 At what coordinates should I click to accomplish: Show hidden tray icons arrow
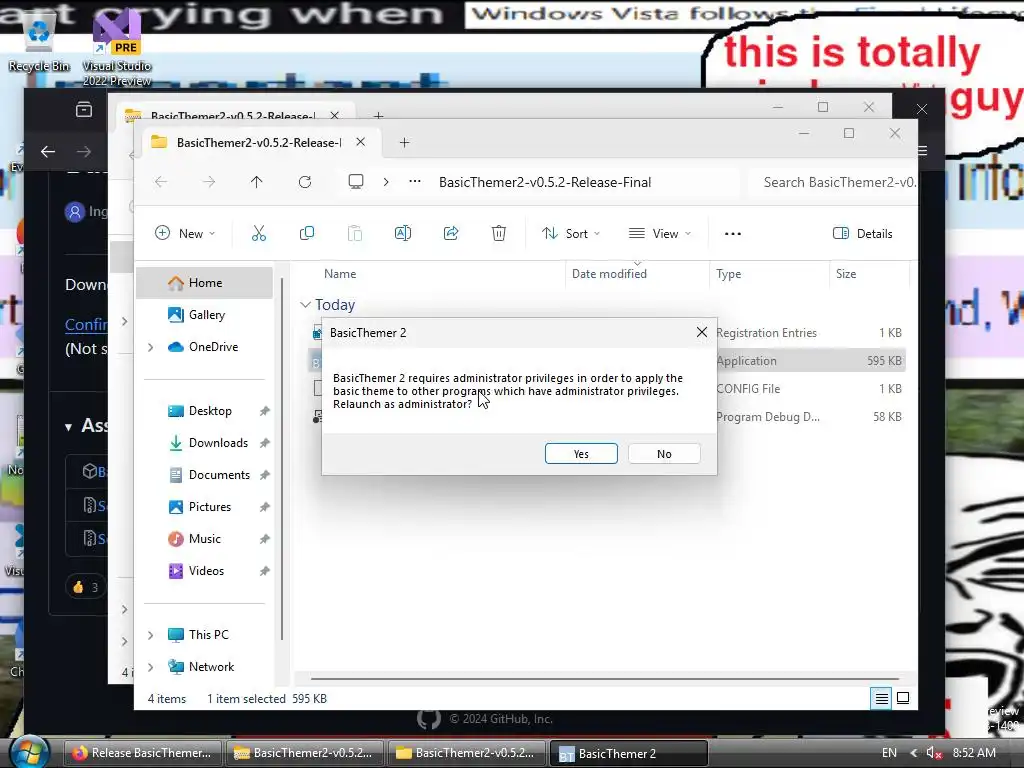(913, 753)
